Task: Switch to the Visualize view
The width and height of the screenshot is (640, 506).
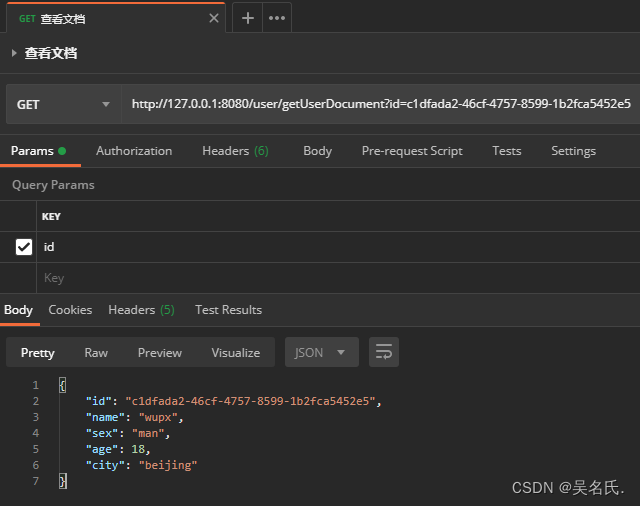Action: [236, 352]
